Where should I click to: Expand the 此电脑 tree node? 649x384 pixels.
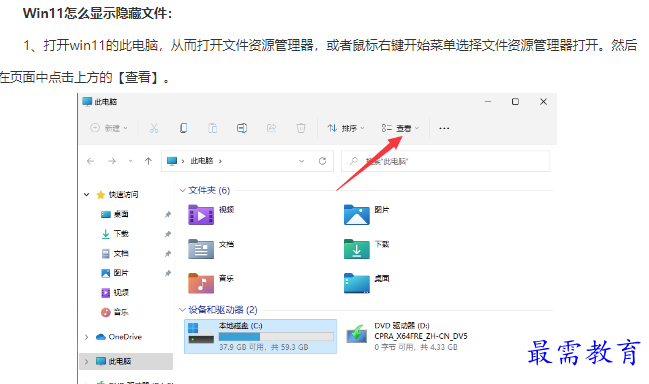coord(87,361)
